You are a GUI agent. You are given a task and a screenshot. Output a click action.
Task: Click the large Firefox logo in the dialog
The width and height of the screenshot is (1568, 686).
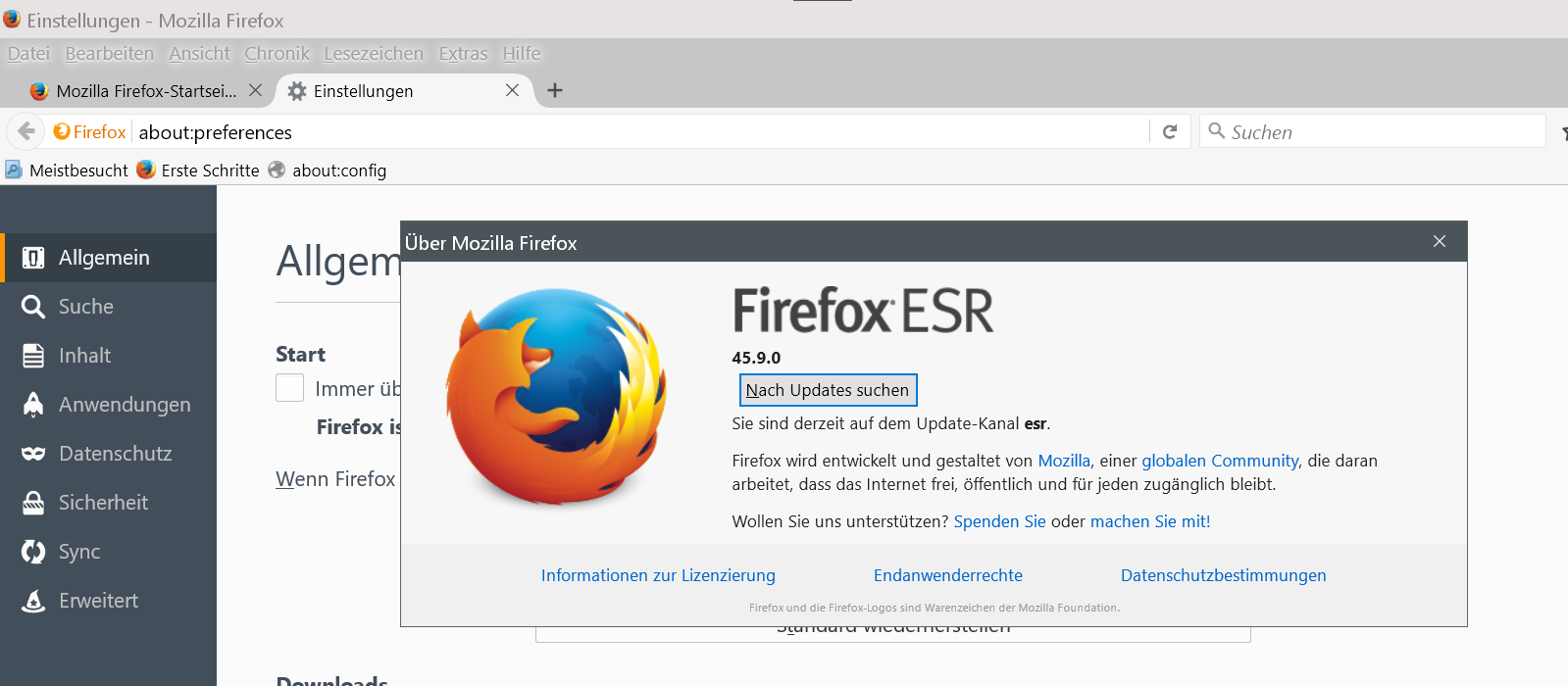(557, 397)
